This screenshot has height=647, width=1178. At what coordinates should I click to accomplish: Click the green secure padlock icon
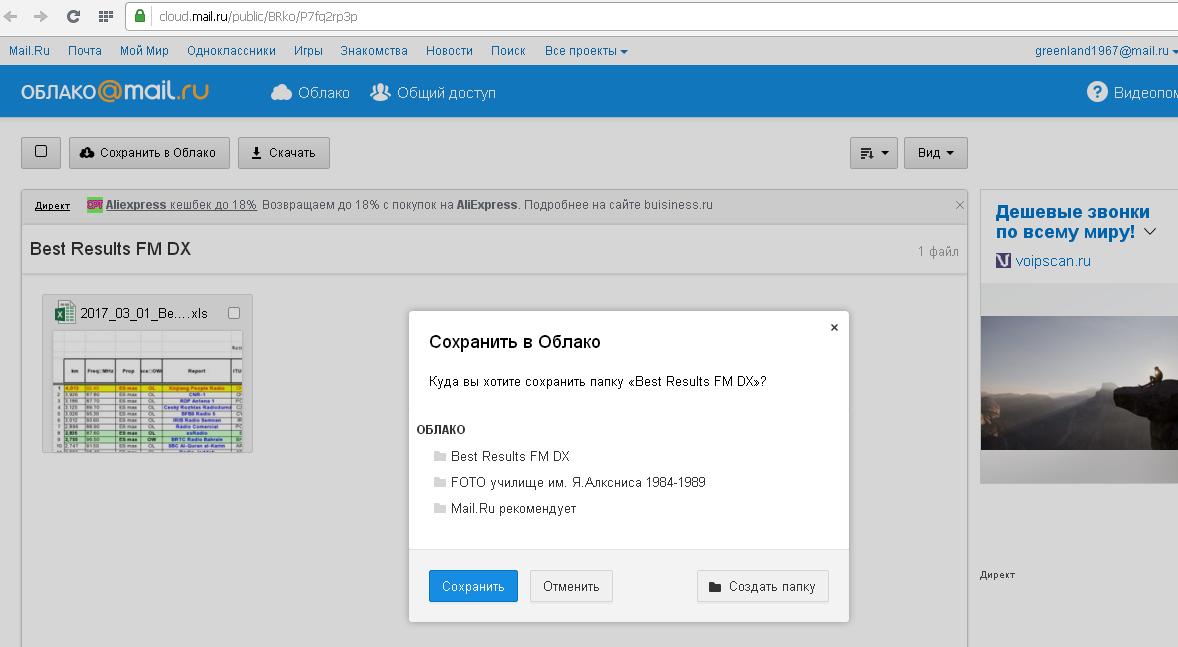point(140,16)
